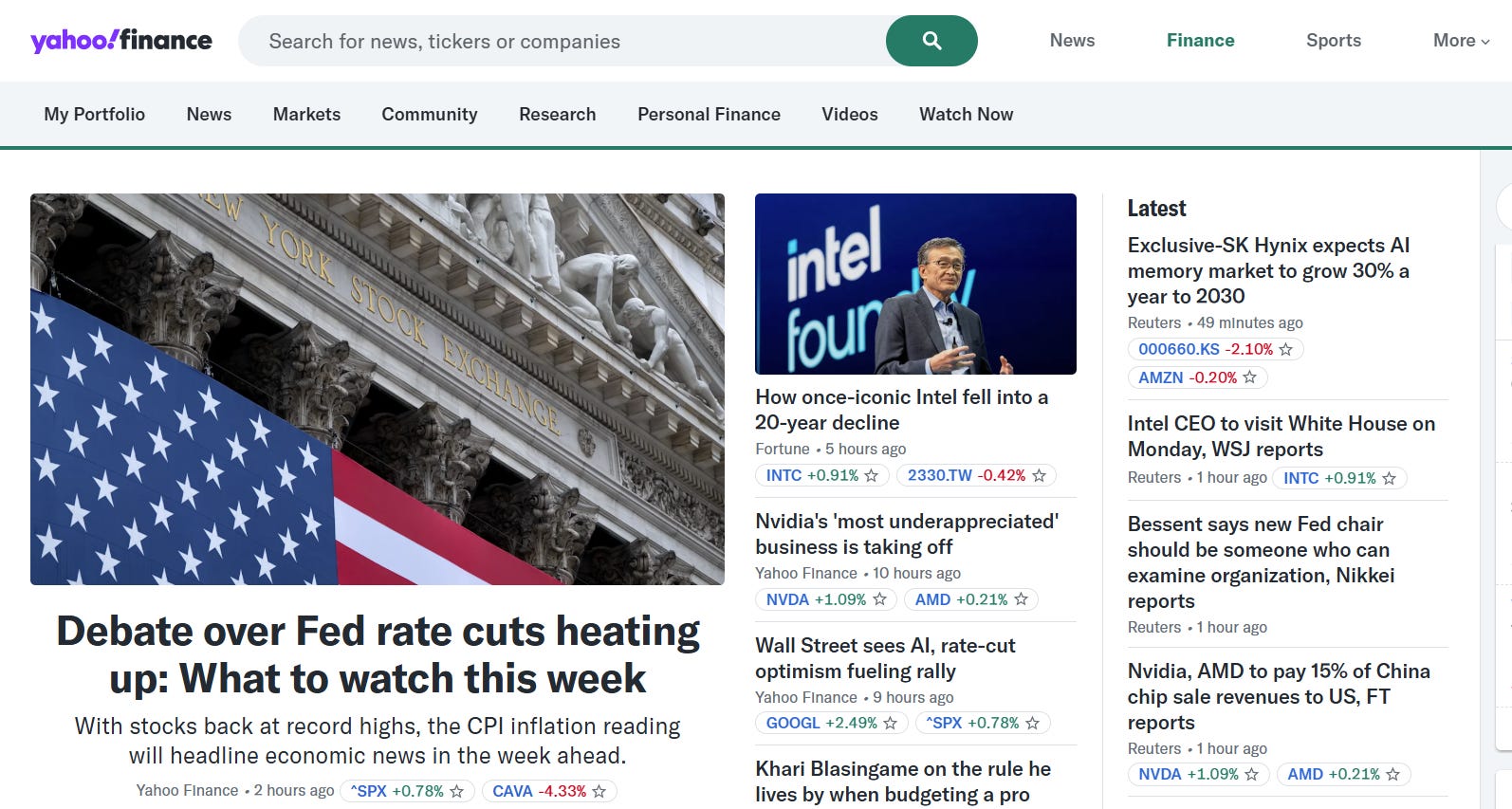Star the NVDA chip under China chip story
1512x809 pixels.
pos(1251,774)
